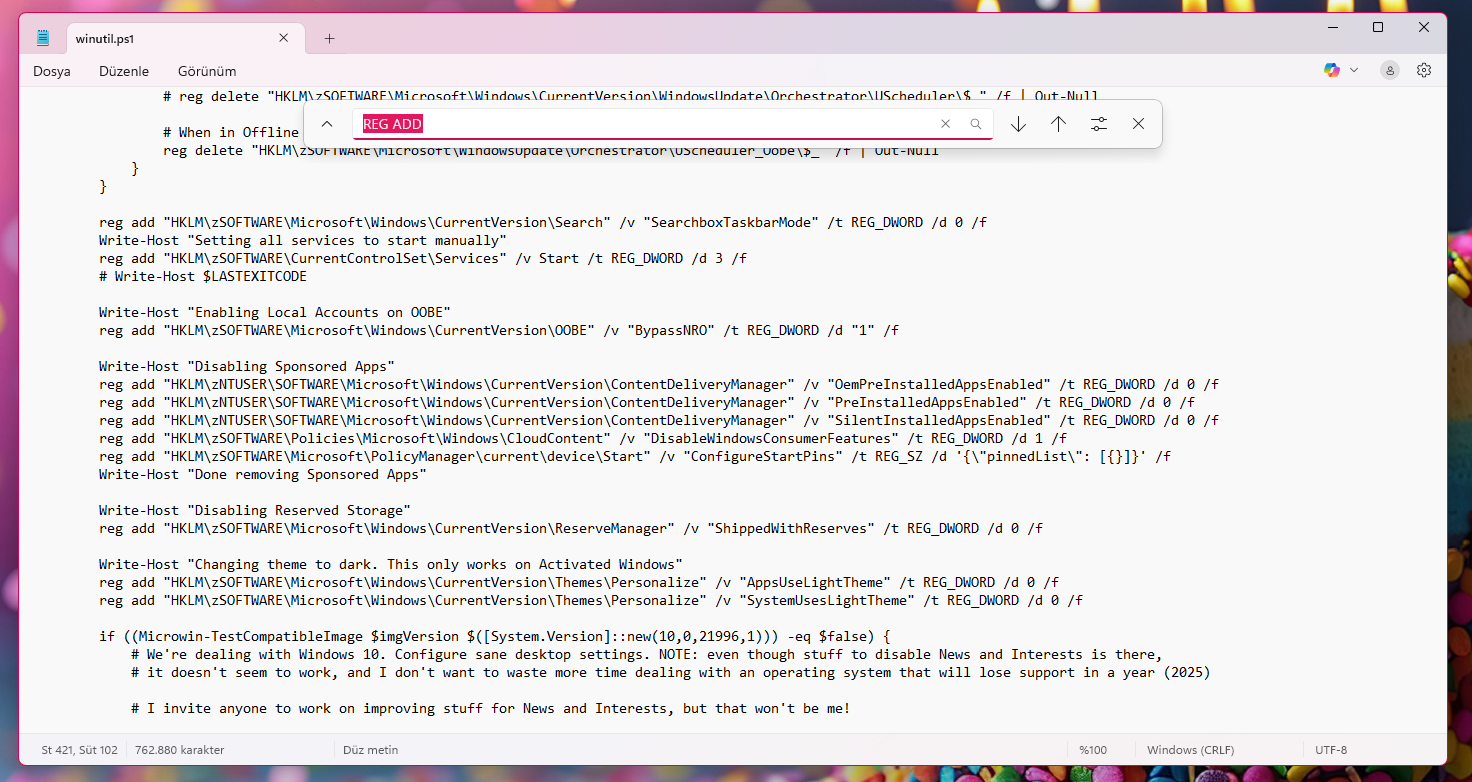The width and height of the screenshot is (1472, 782).
Task: Add a new tab with plus button
Action: click(x=329, y=39)
